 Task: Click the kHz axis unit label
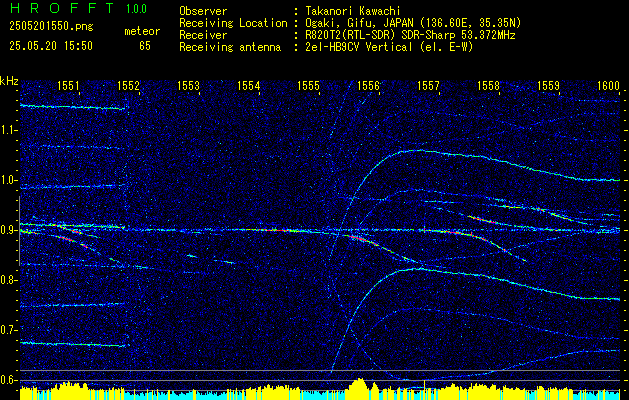tap(9, 81)
